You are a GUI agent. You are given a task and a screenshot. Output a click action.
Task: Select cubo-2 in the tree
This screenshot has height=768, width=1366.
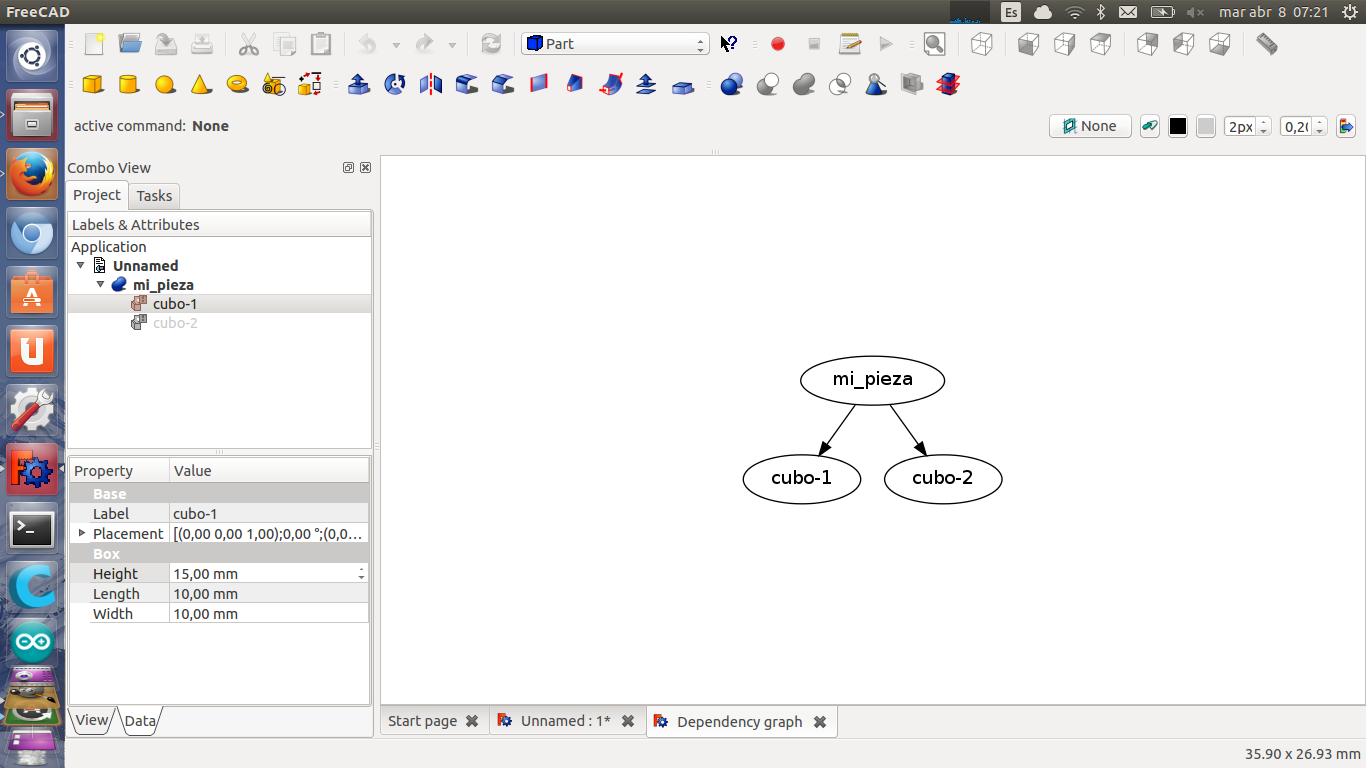coord(175,323)
